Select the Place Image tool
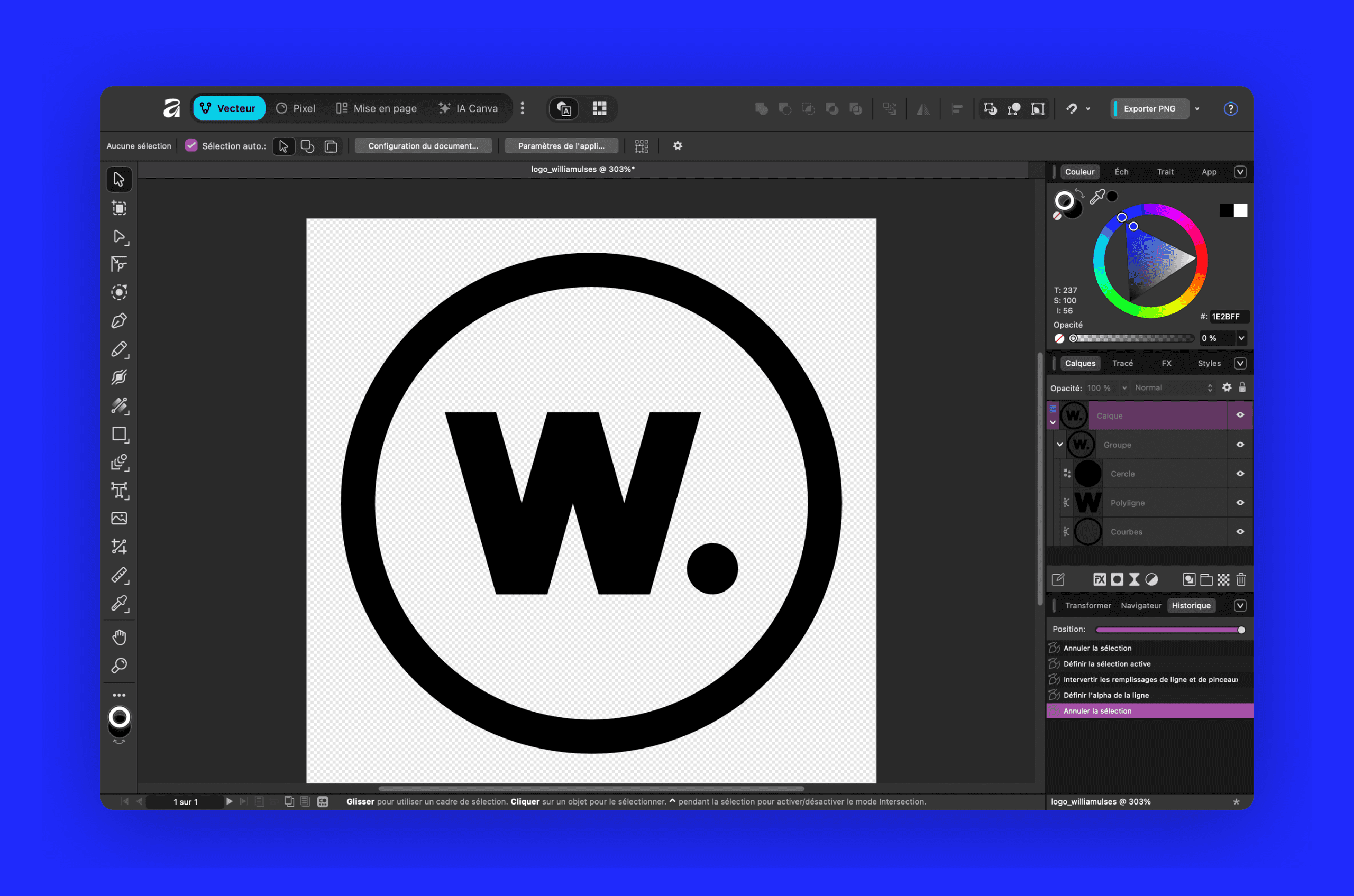The width and height of the screenshot is (1354, 896). (x=119, y=518)
